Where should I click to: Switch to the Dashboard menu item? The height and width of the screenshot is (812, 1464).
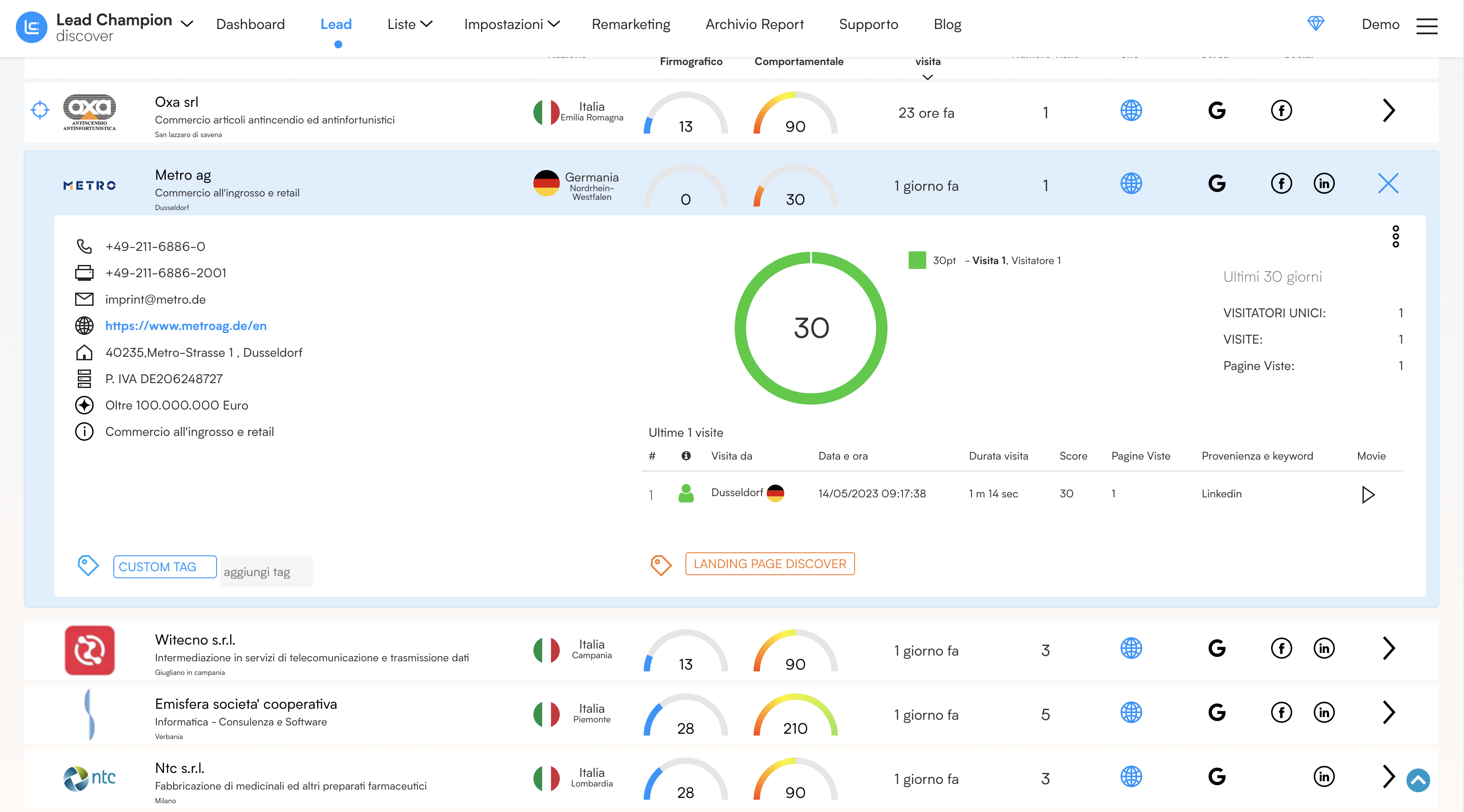pos(250,25)
